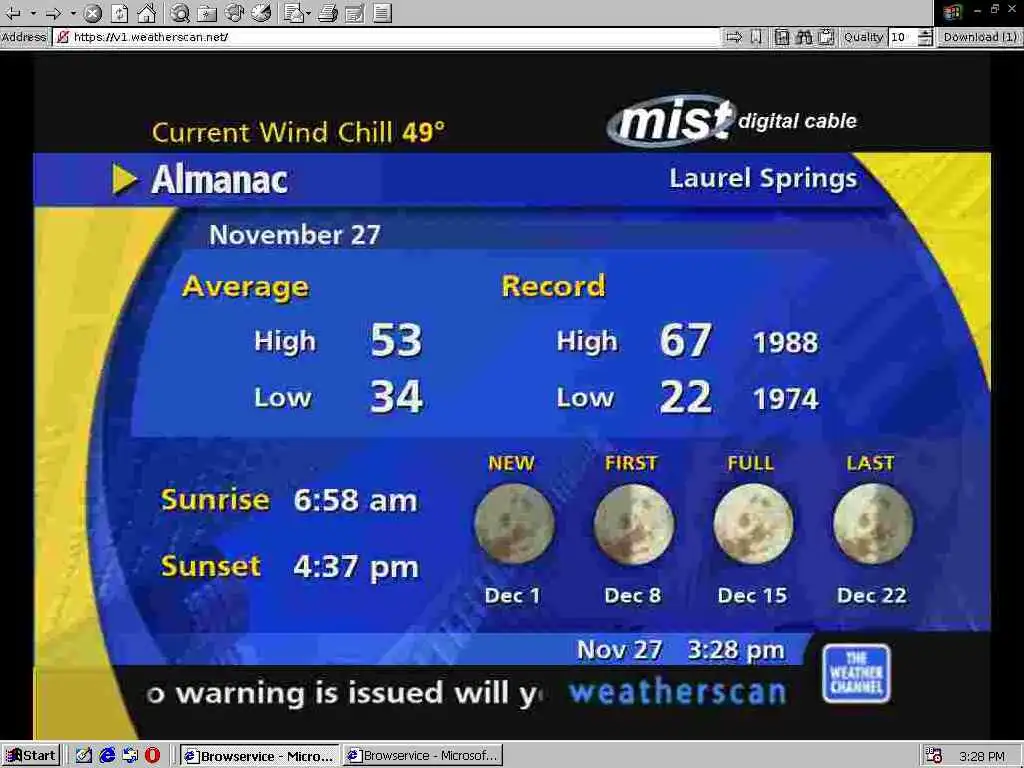The height and width of the screenshot is (768, 1024).
Task: Open the Forward button history dropdown
Action: [72, 12]
